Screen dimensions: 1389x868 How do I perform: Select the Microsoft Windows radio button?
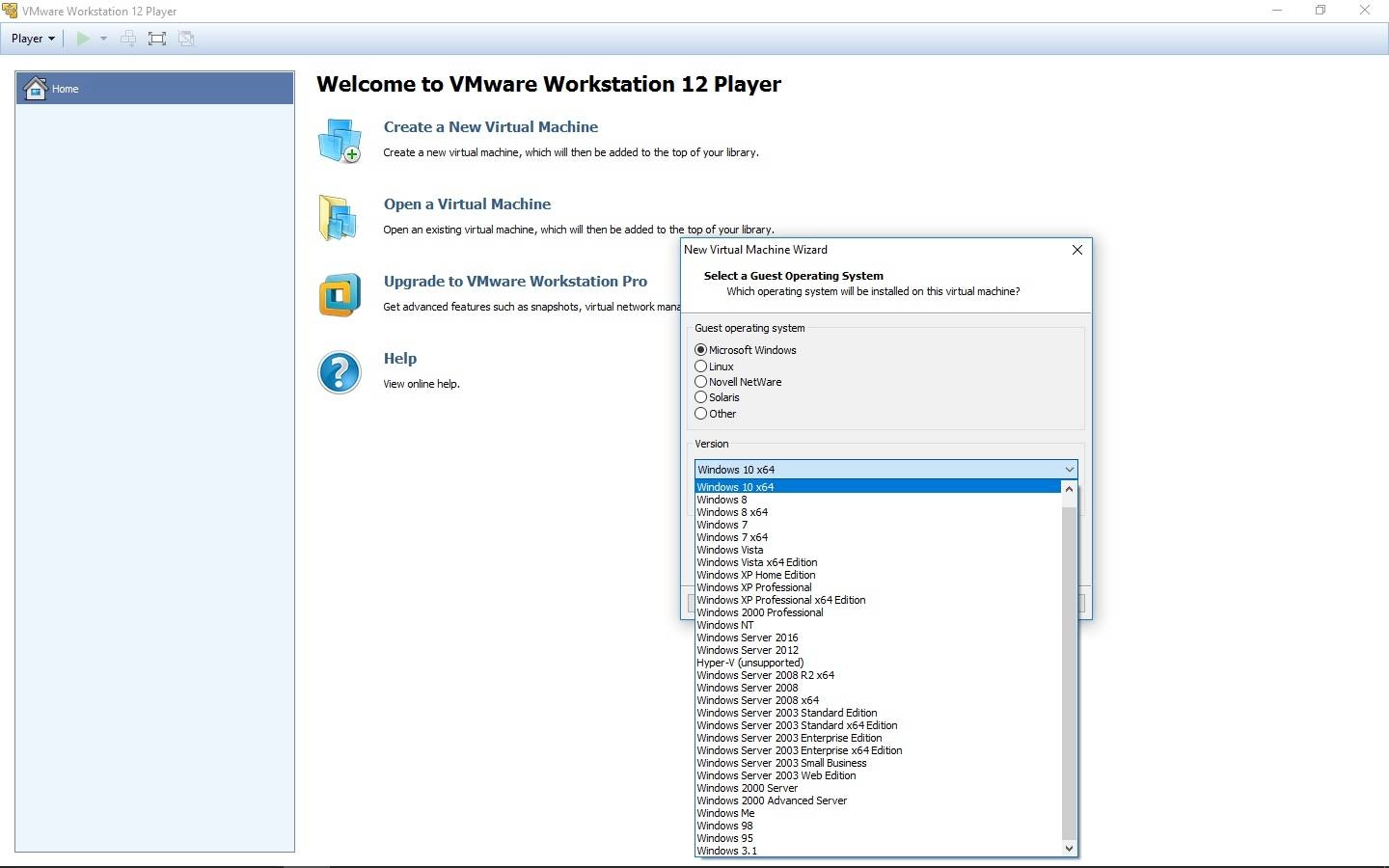(x=700, y=350)
